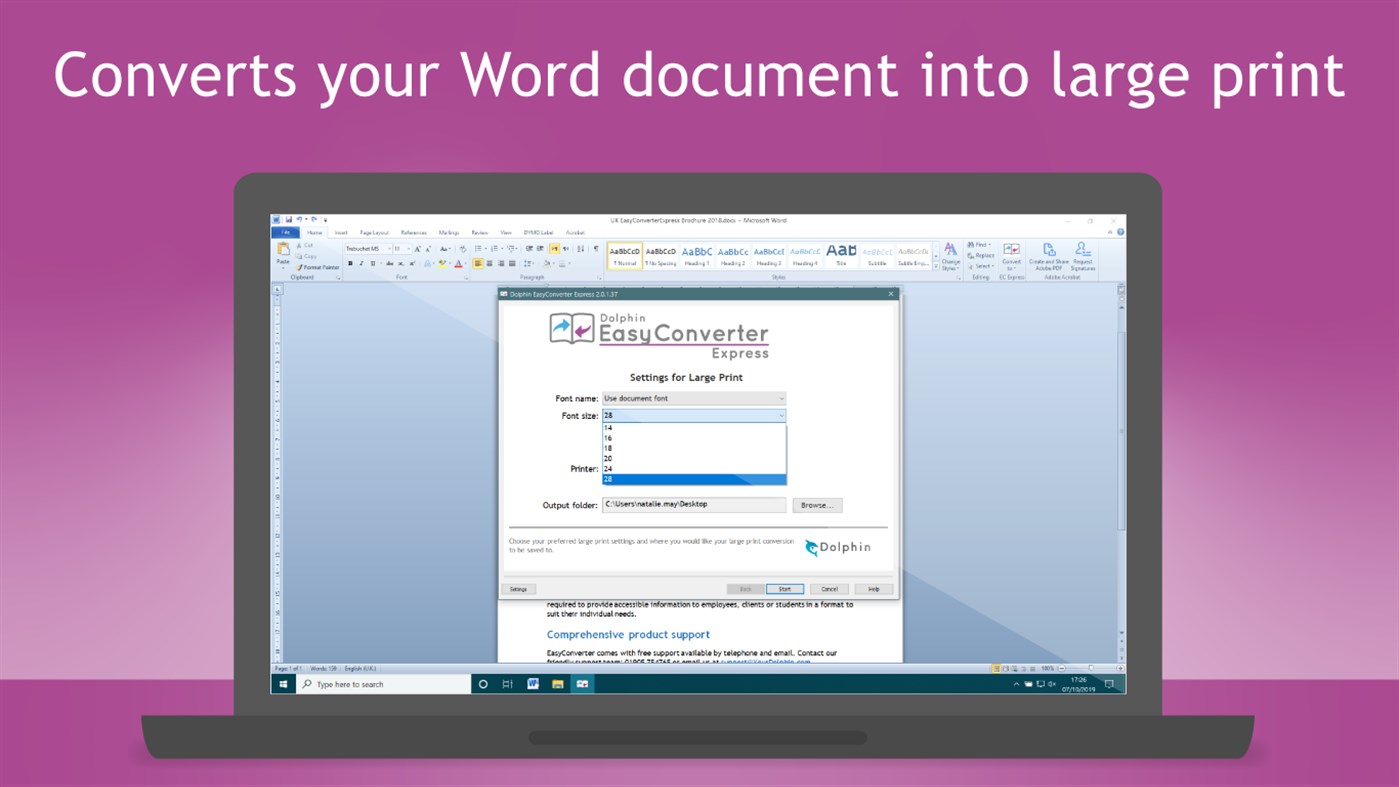Click the Word Help question mark icon

(x=1120, y=232)
